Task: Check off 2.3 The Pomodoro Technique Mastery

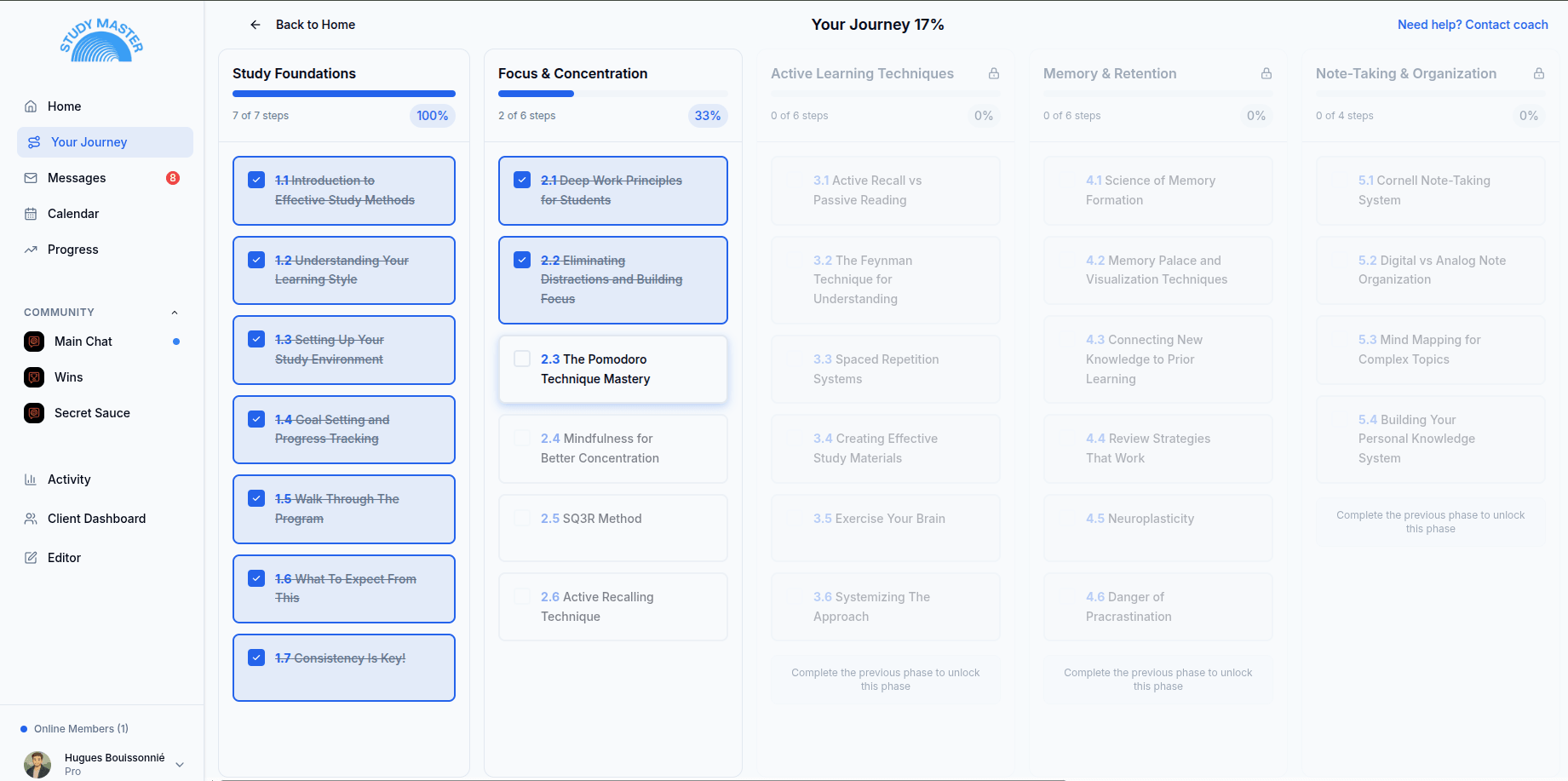Action: click(x=522, y=358)
